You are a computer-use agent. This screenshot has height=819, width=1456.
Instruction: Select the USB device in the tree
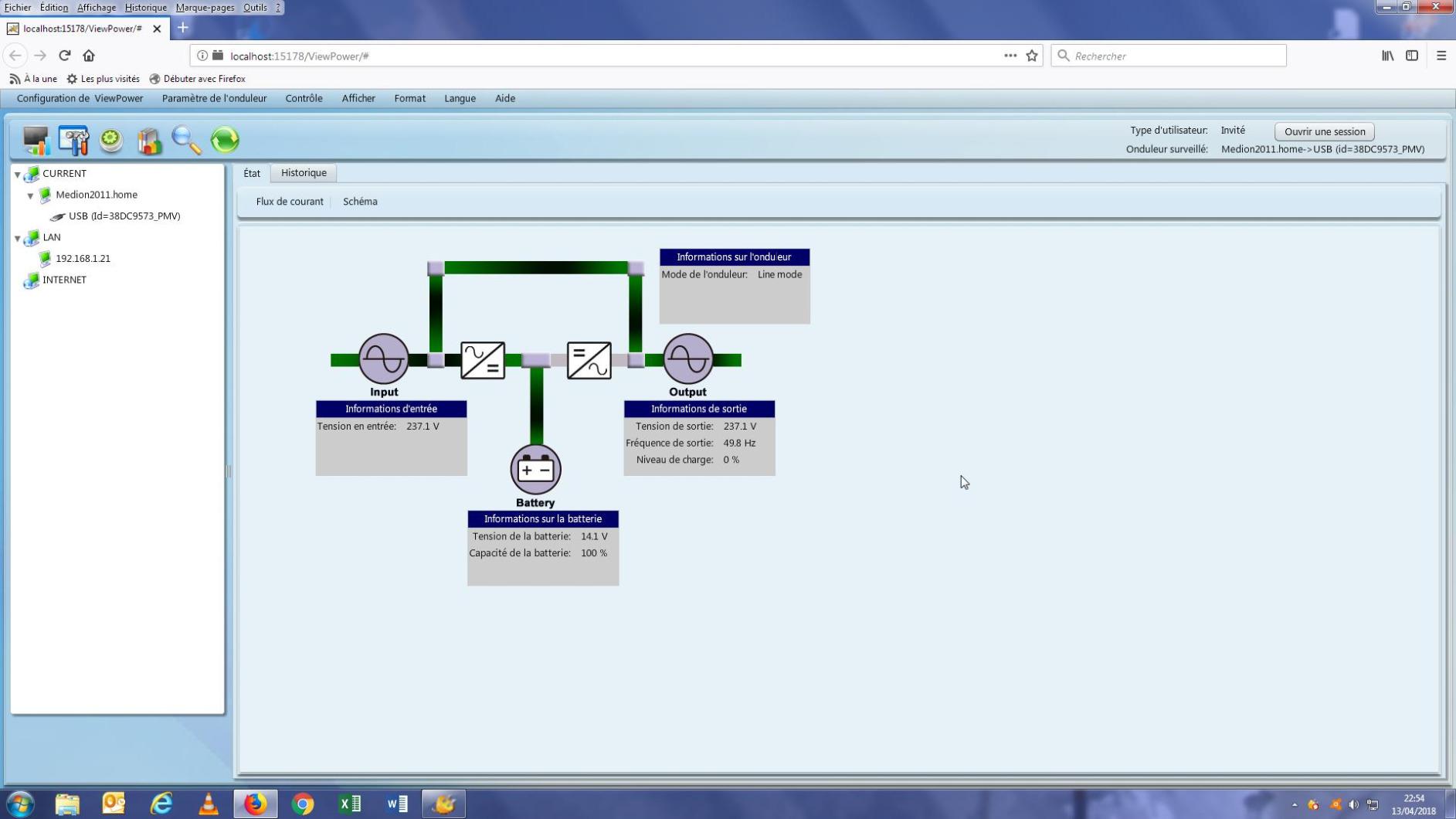pos(124,216)
